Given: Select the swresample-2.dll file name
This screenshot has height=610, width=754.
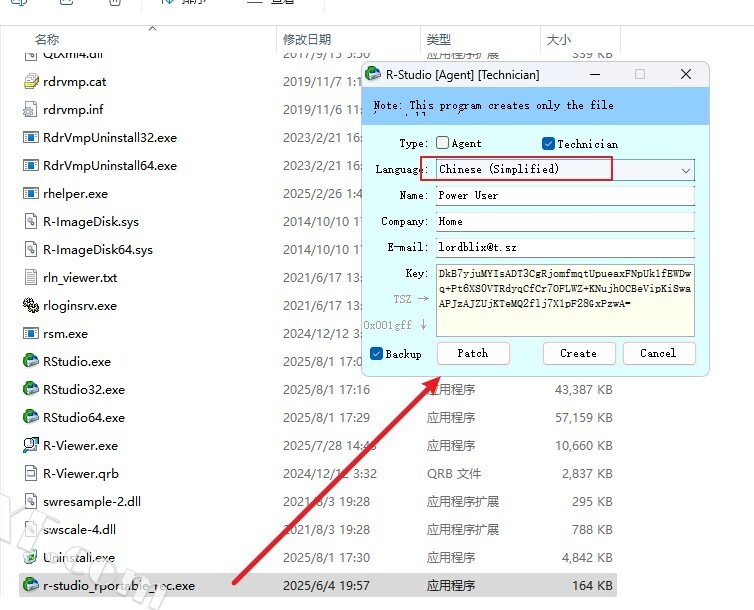Looking at the screenshot, I should tap(92, 501).
